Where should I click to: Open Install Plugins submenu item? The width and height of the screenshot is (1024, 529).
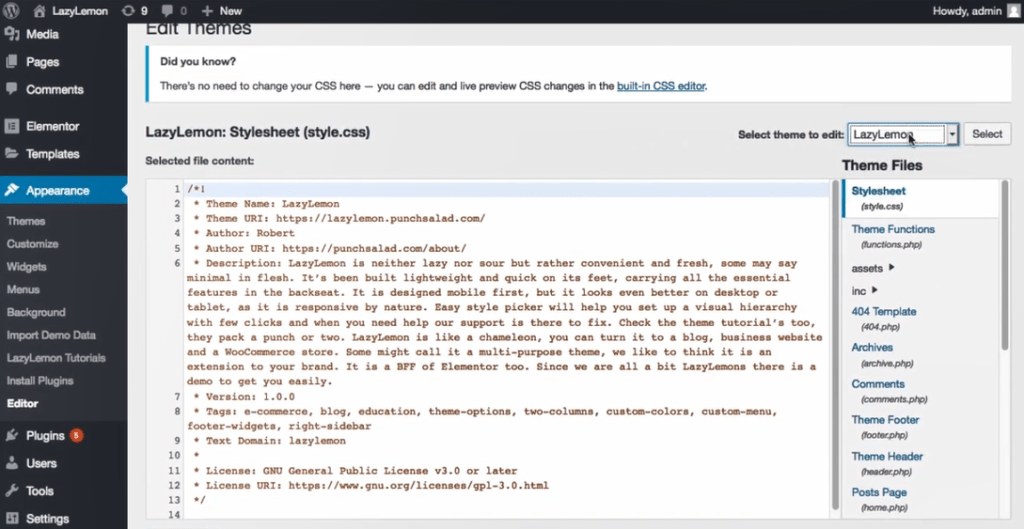[x=40, y=381]
